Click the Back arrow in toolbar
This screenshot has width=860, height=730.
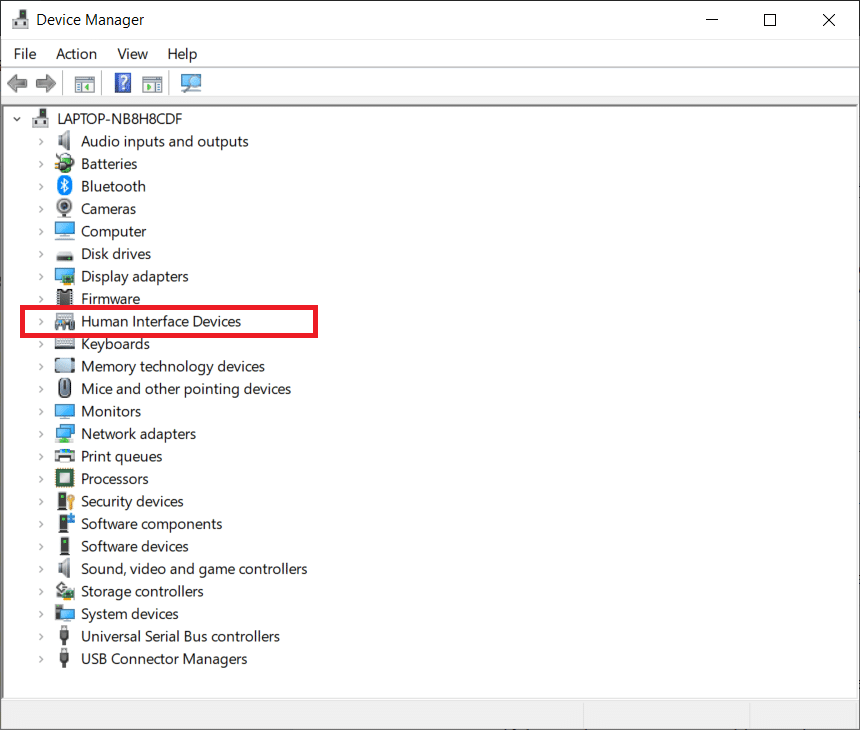[x=17, y=83]
